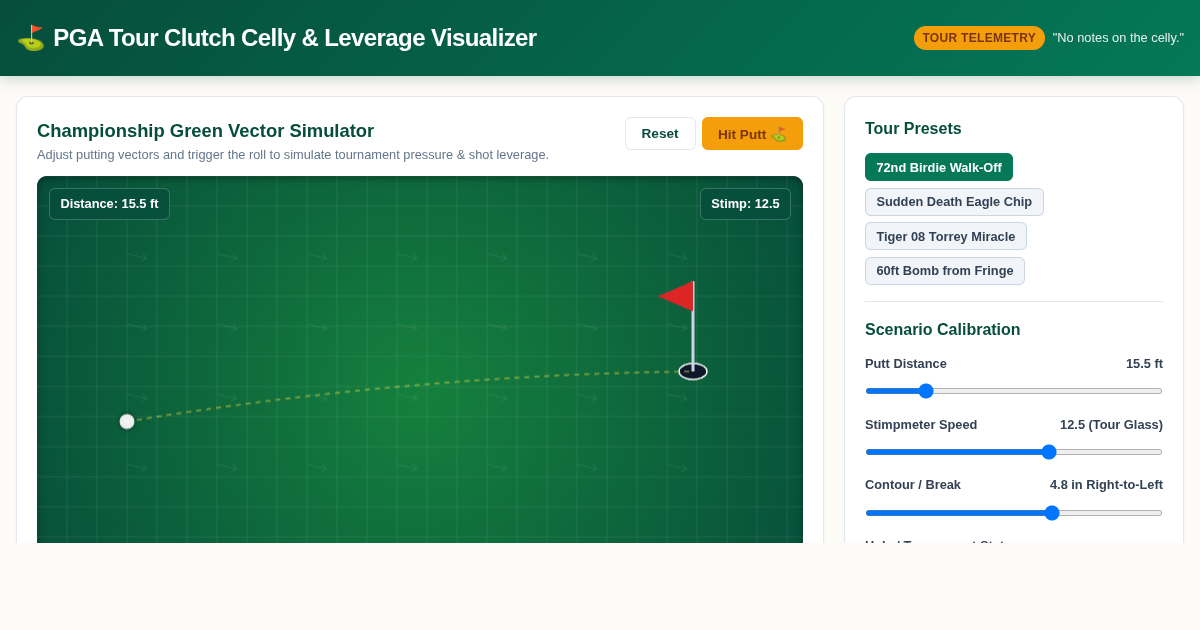The height and width of the screenshot is (630, 1200).
Task: Adjust the Stimpmeter Speed slider
Action: (x=1014, y=452)
